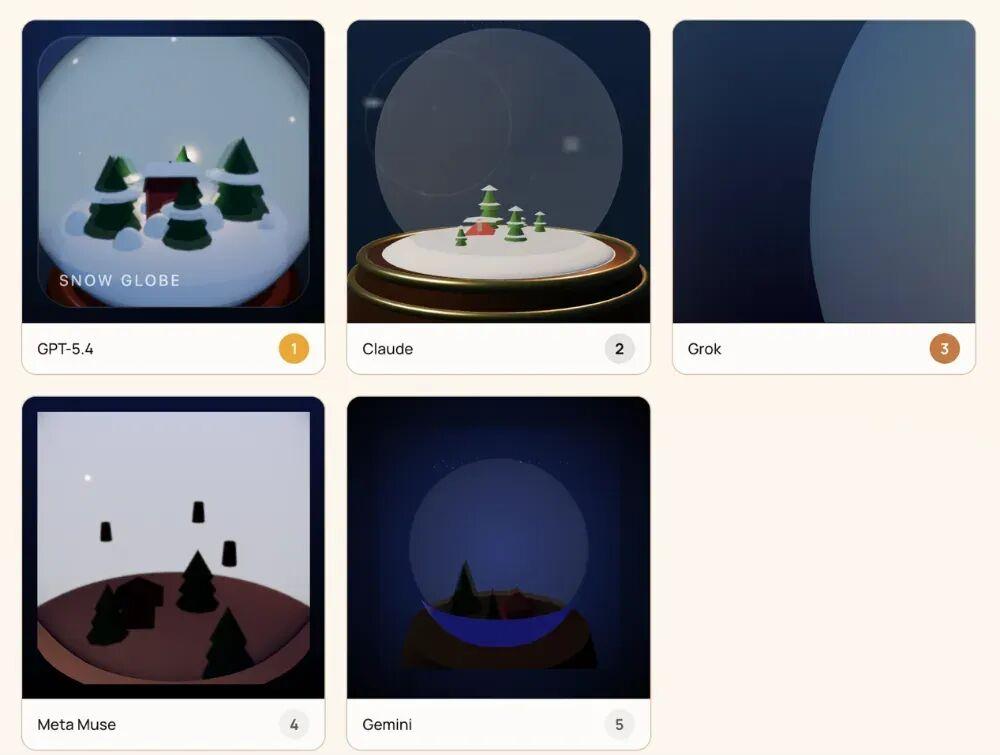Open the Meta Muse scene preview

pyautogui.click(x=173, y=548)
